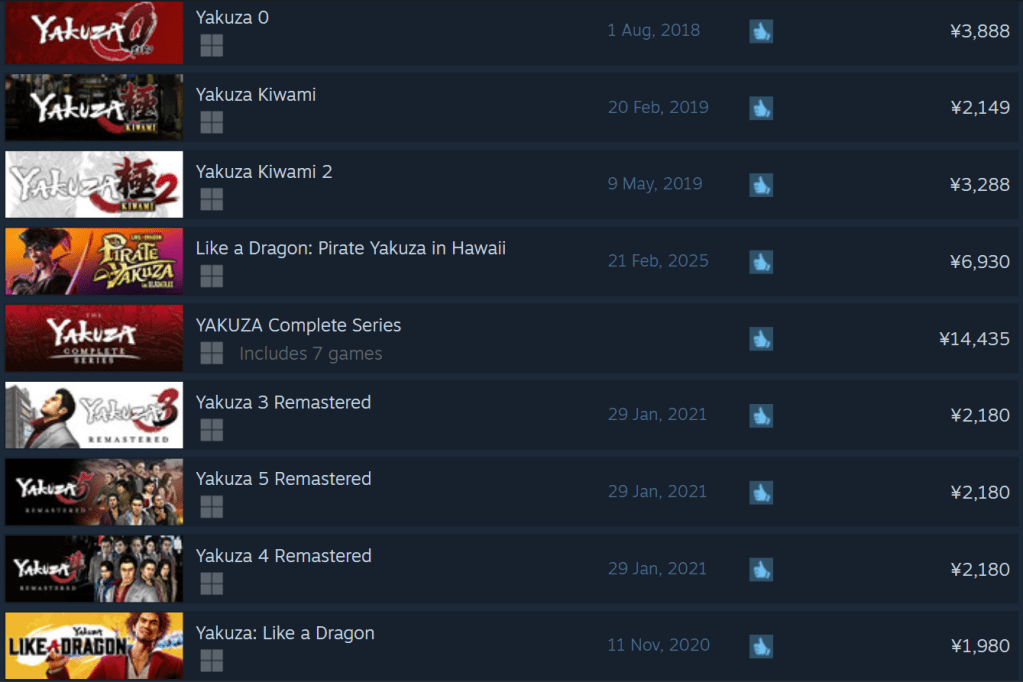Open the Yakuza 0 capsule image
Screen dimensions: 1023x682
tap(94, 32)
